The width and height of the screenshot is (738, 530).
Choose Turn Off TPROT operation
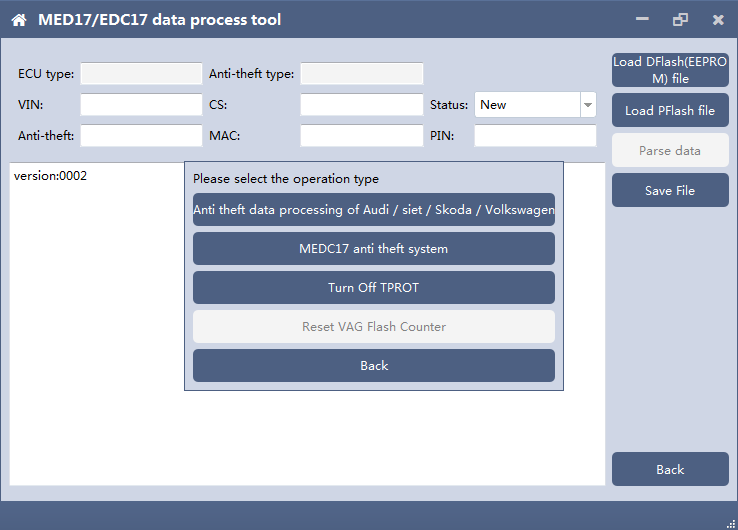[x=374, y=288]
